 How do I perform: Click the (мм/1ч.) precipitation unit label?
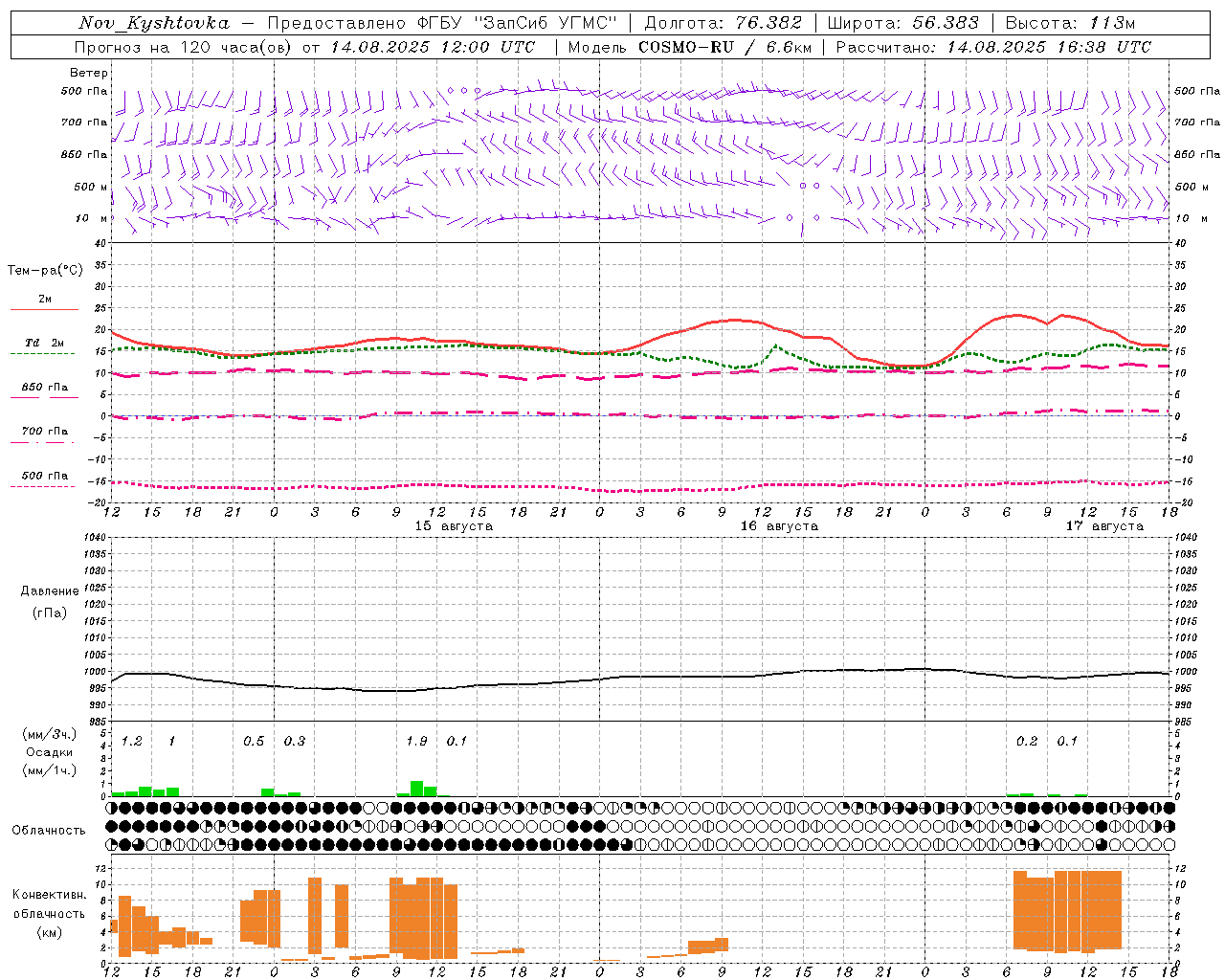[49, 770]
